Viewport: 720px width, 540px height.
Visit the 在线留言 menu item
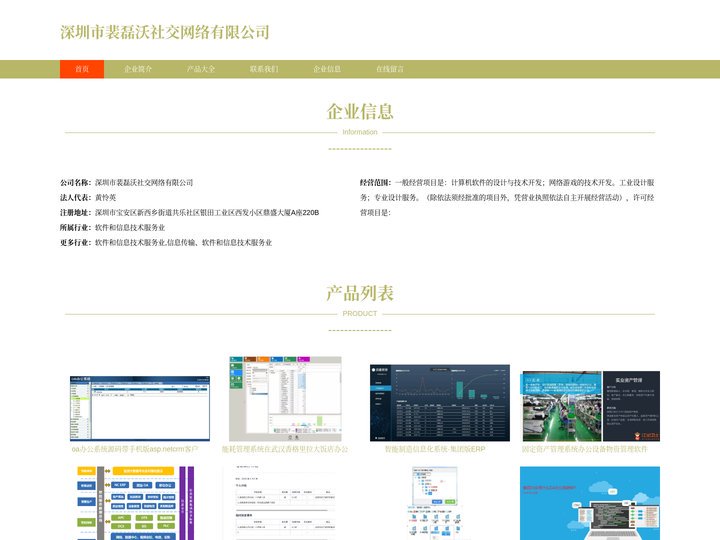(x=390, y=69)
